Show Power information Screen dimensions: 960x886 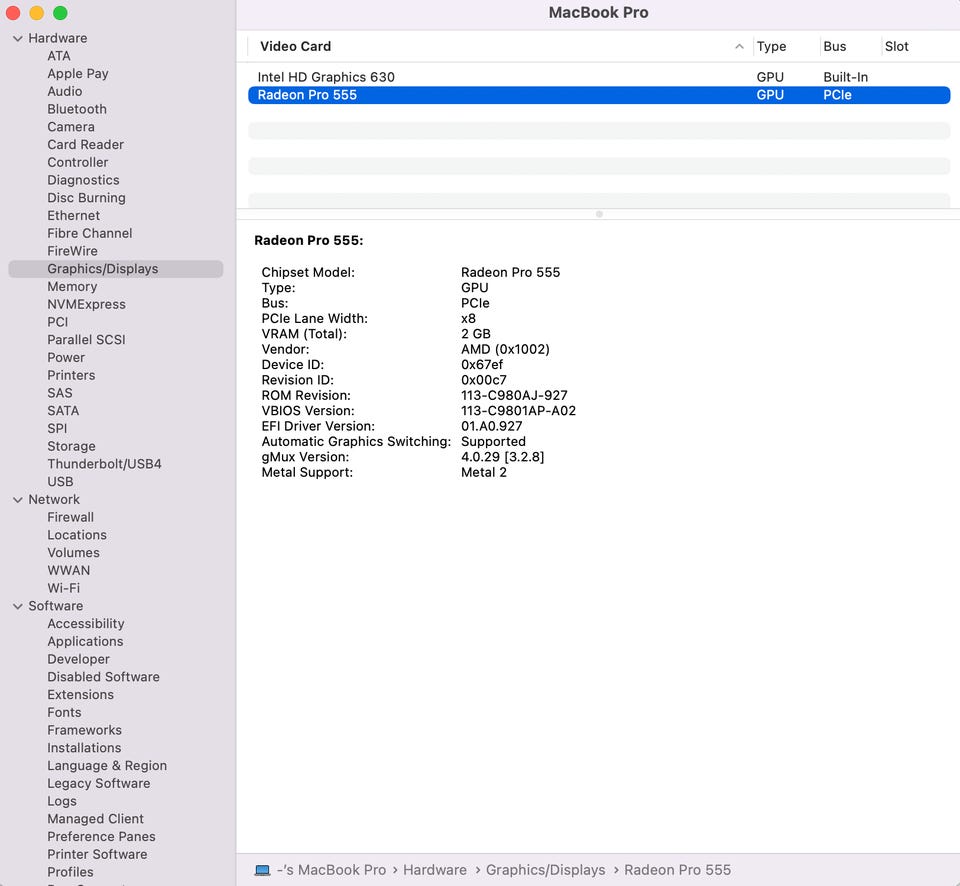tap(66, 358)
